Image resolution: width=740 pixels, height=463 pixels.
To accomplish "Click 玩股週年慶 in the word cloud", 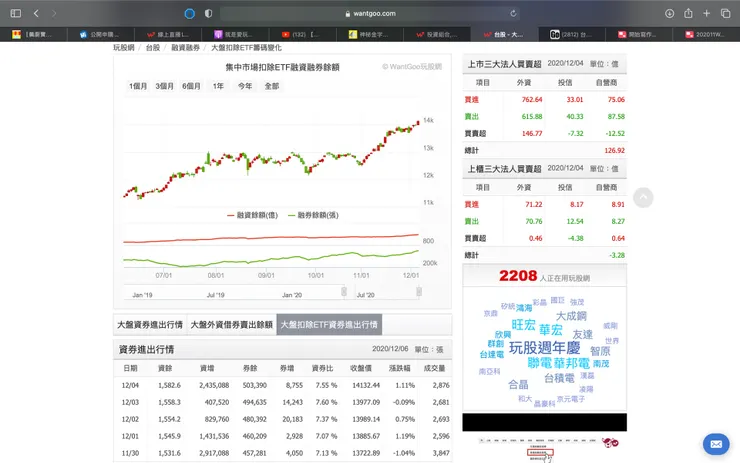I will point(544,348).
